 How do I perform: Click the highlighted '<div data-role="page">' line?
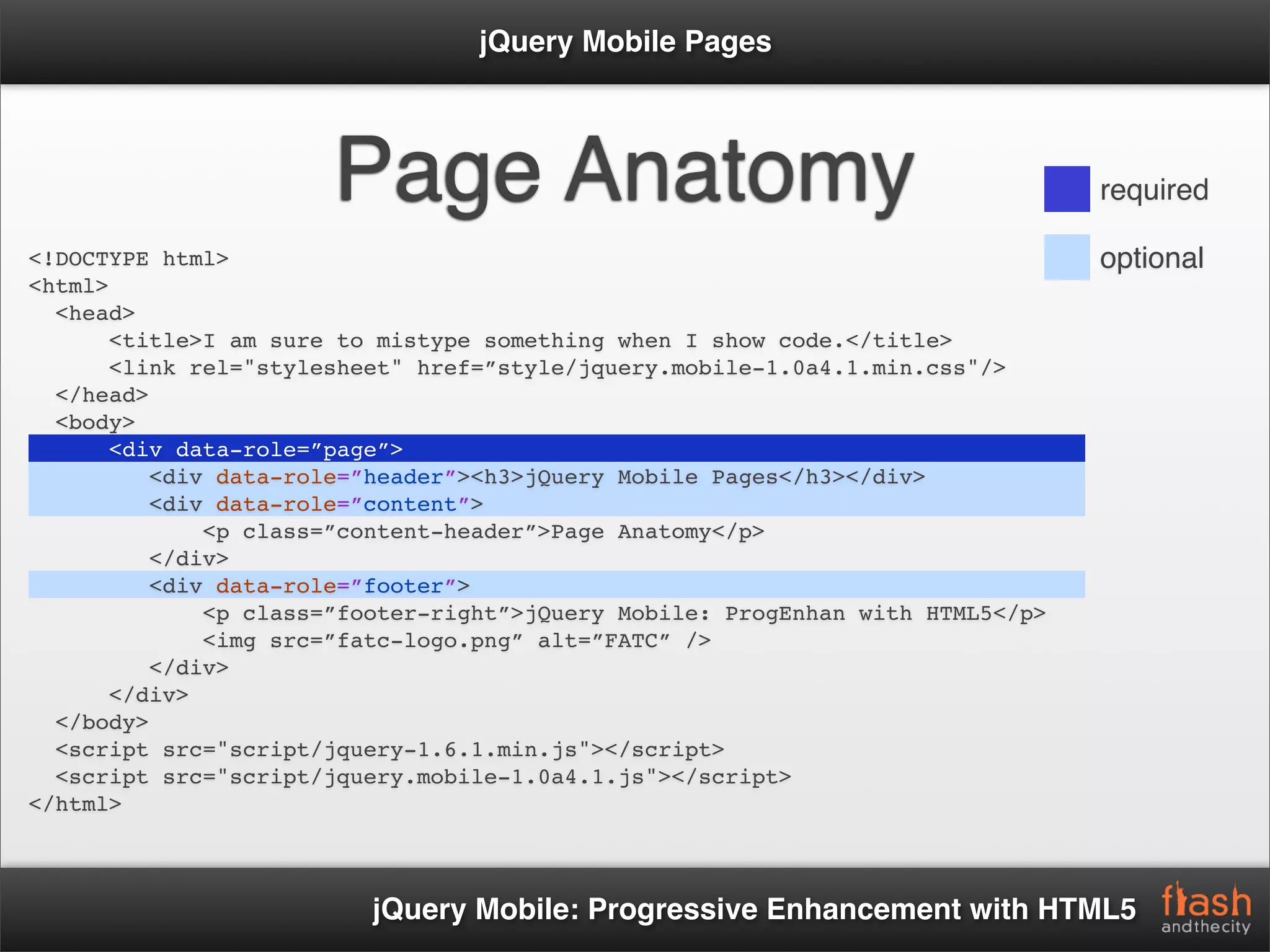point(557,449)
